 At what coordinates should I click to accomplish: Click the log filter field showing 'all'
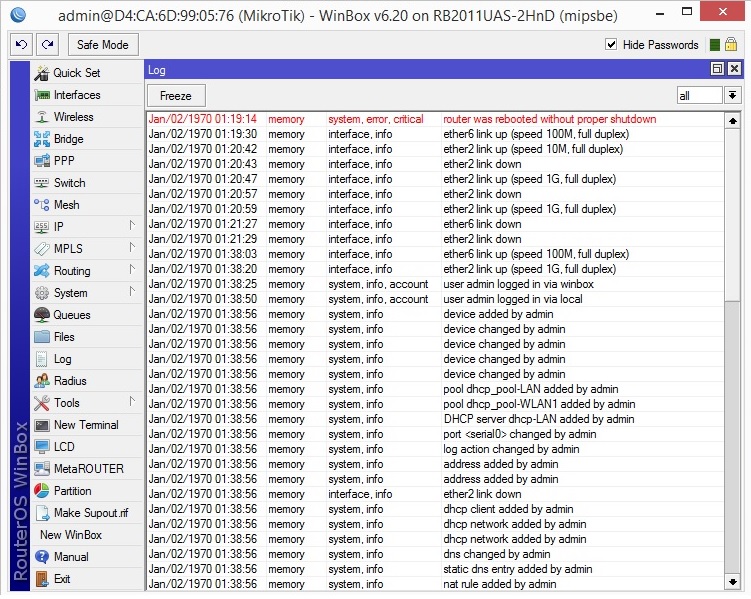tap(699, 95)
